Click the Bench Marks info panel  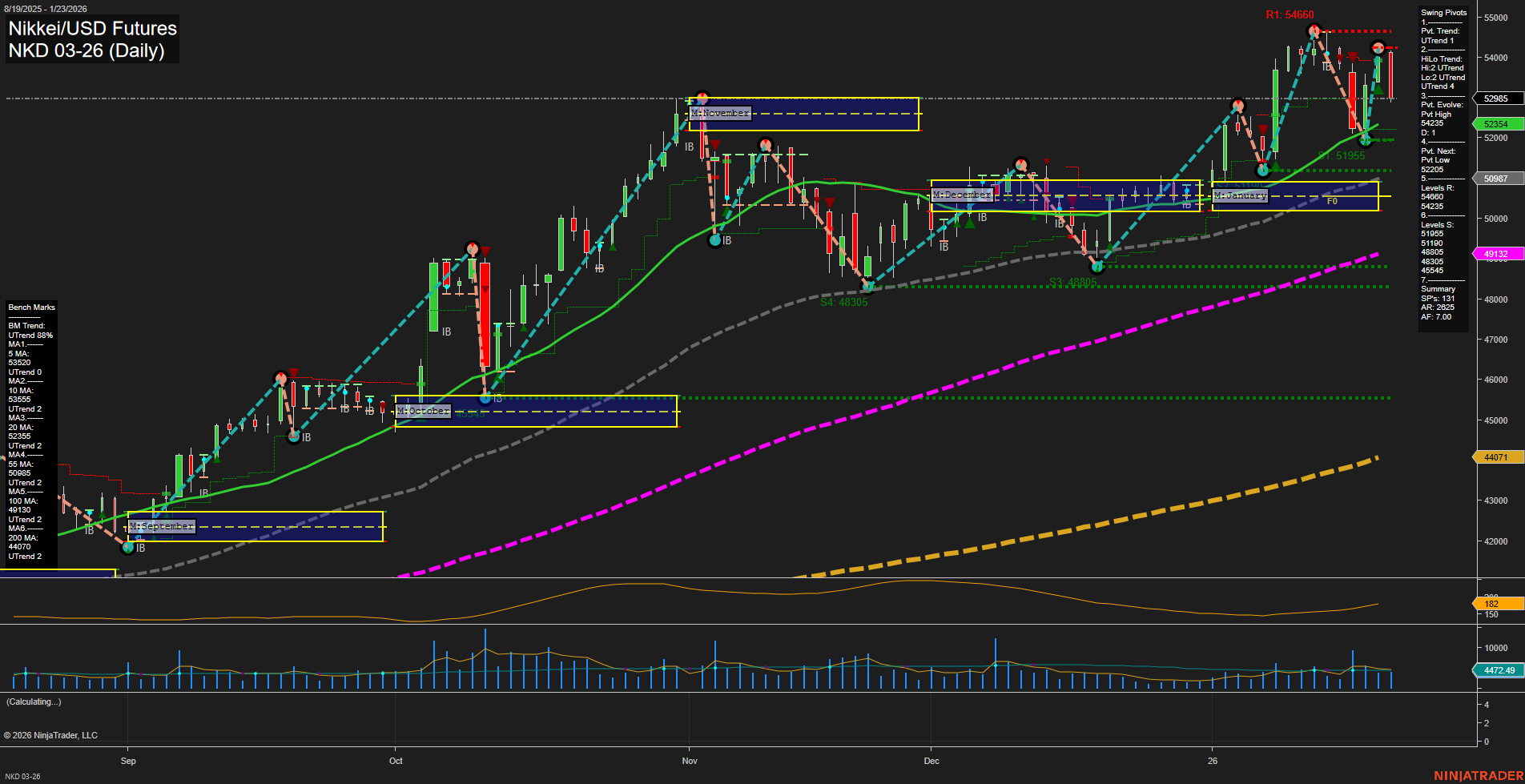click(x=30, y=432)
